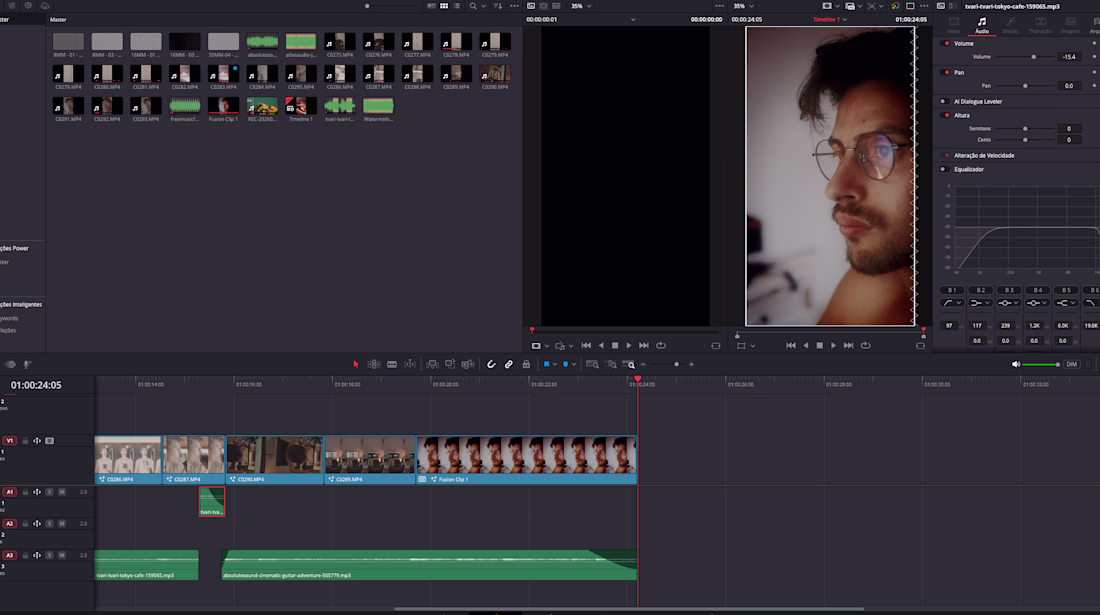Image resolution: width=1100 pixels, height=615 pixels.
Task: Toggle Alteração de Velocidade section
Action: [x=946, y=156]
